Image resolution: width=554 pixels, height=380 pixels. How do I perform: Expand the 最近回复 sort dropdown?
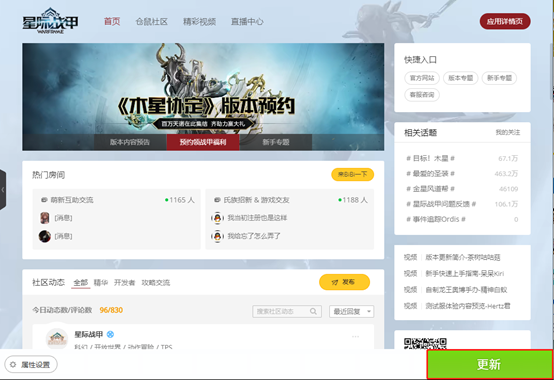click(x=352, y=311)
